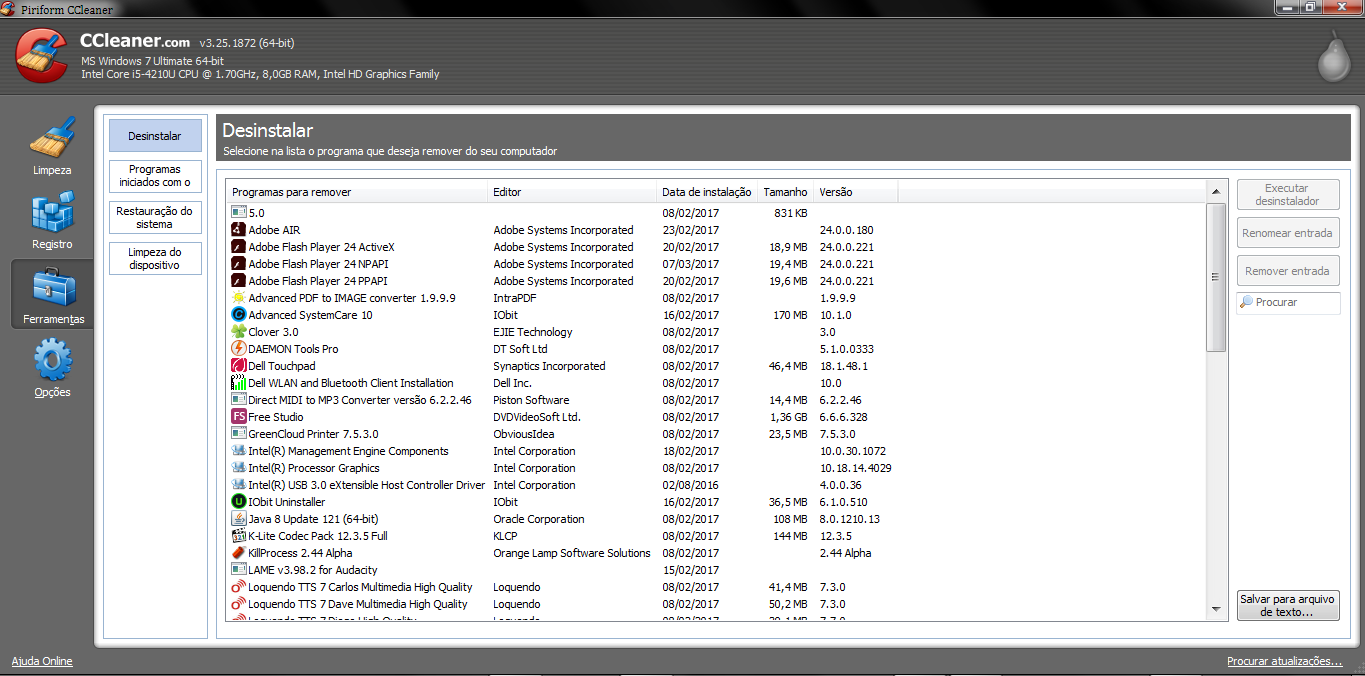Click the Piriform pear logo
Viewport: 1365px width, 676px height.
(1332, 57)
